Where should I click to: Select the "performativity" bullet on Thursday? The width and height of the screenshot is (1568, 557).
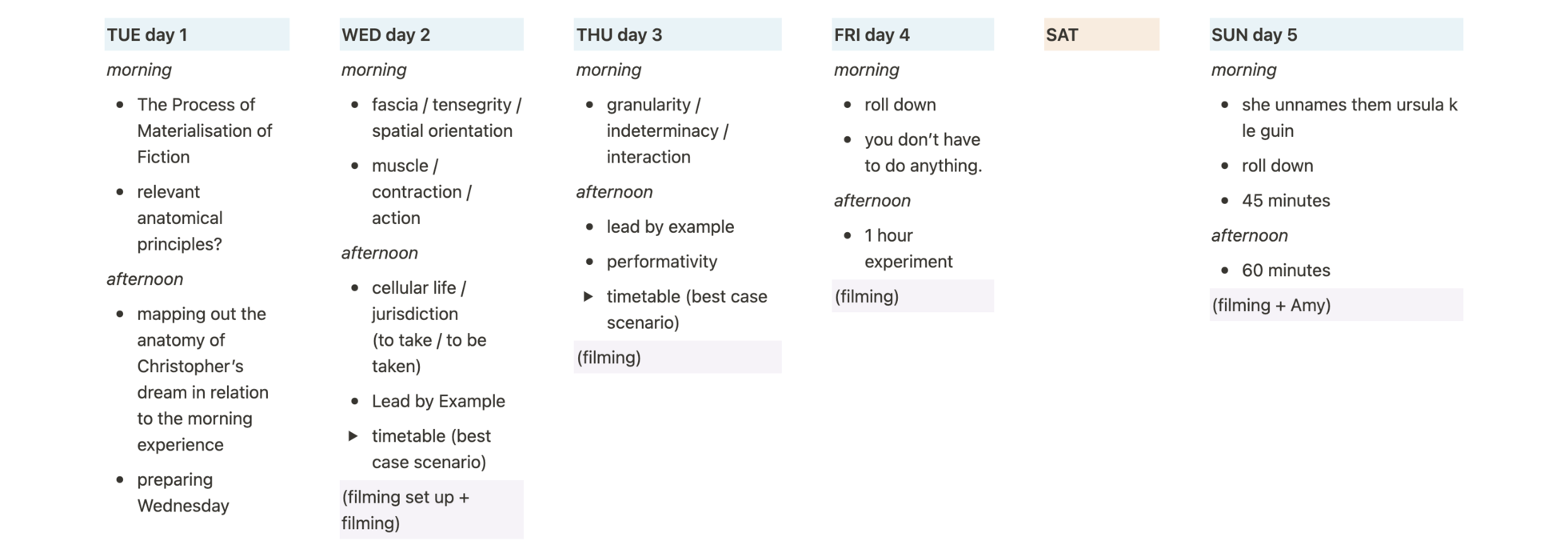pos(661,262)
